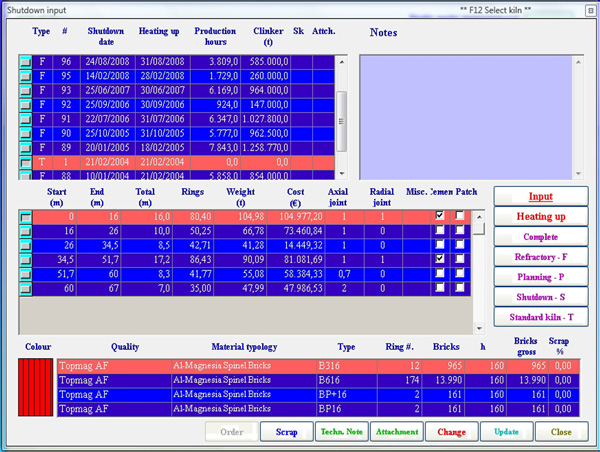Click Notes scrollbar up arrow

point(578,62)
